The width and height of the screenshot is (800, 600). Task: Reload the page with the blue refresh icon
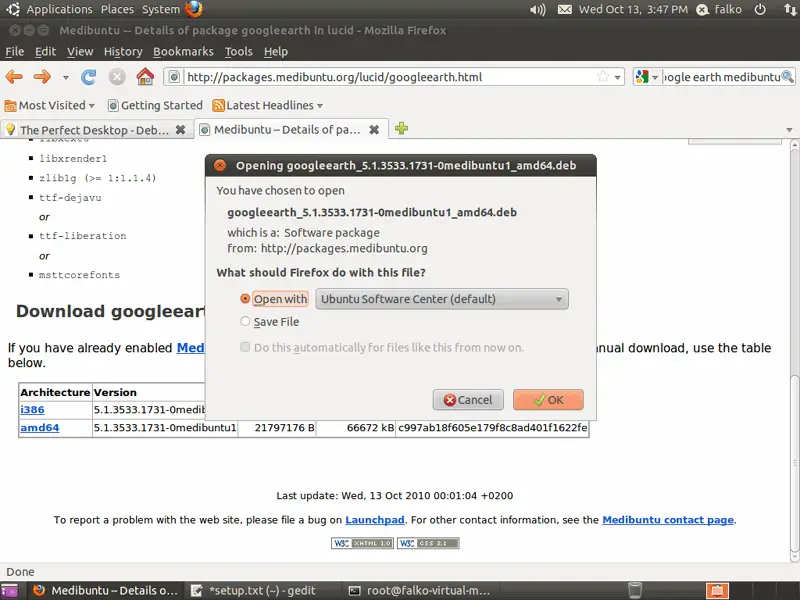(x=89, y=77)
